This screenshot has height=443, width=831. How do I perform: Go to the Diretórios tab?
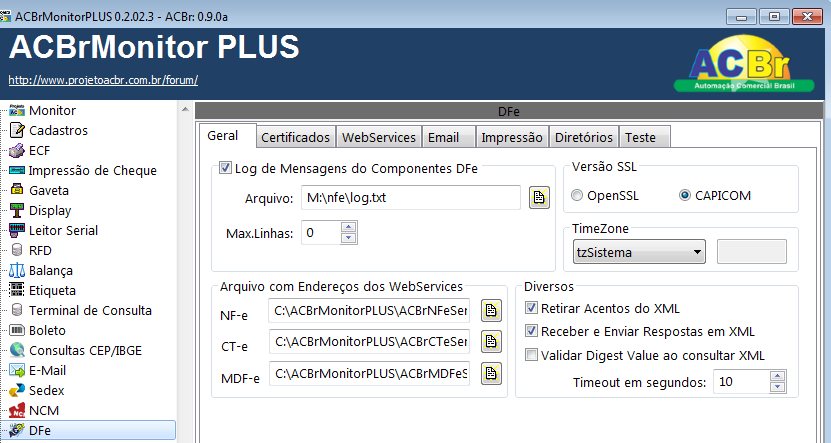click(584, 137)
